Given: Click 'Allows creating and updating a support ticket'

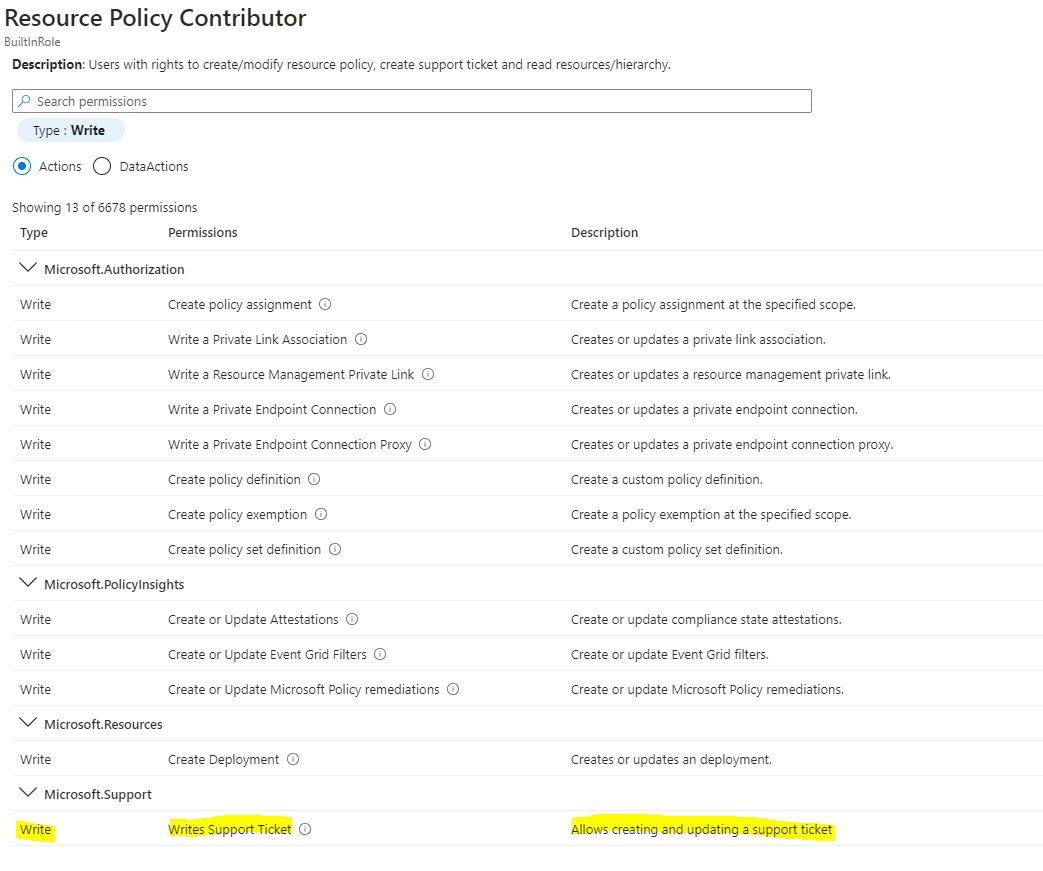Looking at the screenshot, I should 701,830.
